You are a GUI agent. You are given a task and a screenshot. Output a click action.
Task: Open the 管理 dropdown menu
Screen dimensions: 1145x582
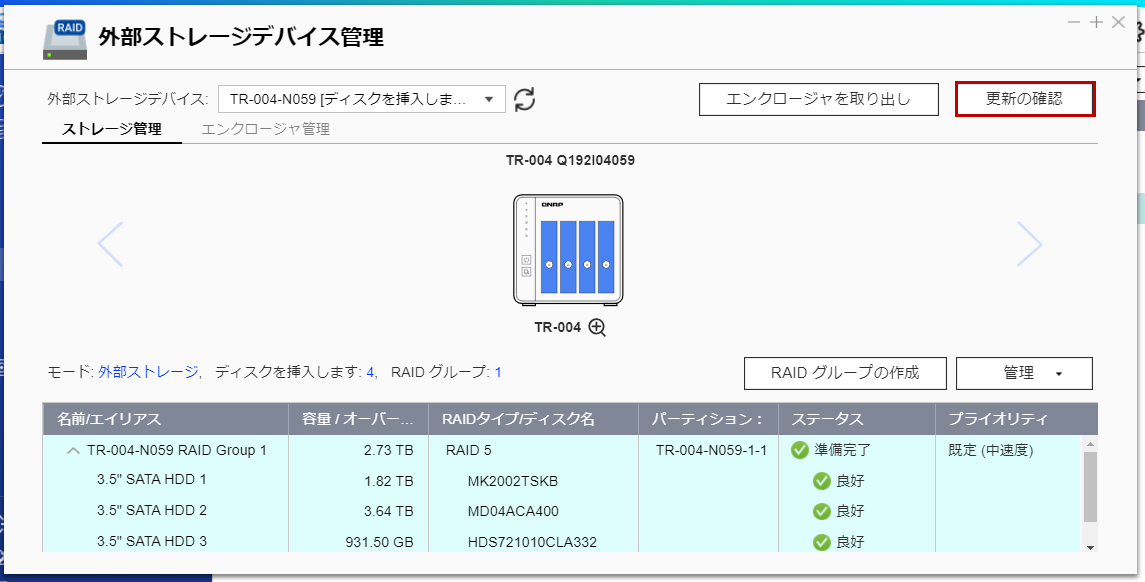click(1024, 373)
